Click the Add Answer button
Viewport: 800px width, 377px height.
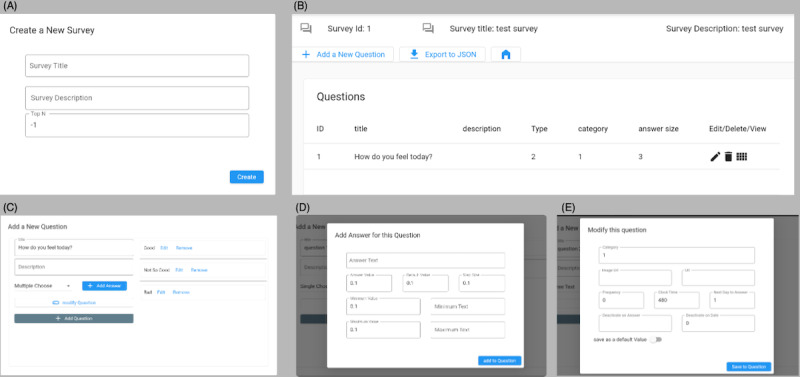click(105, 286)
